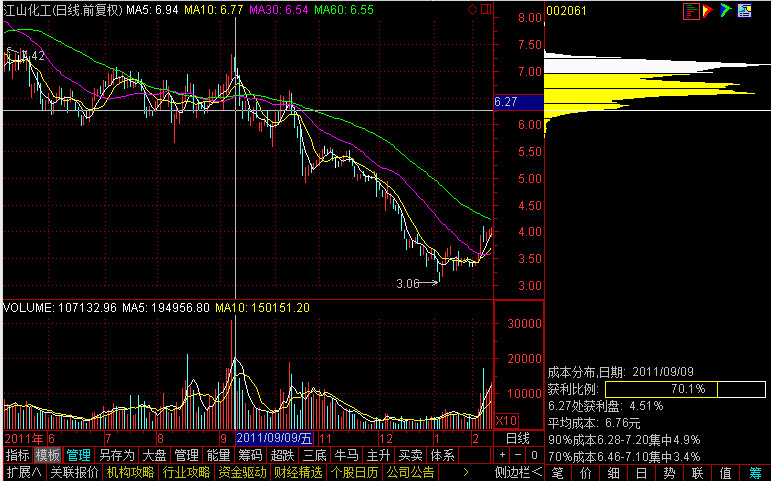
Task: Click the 超跌 indicator button
Action: (x=283, y=455)
